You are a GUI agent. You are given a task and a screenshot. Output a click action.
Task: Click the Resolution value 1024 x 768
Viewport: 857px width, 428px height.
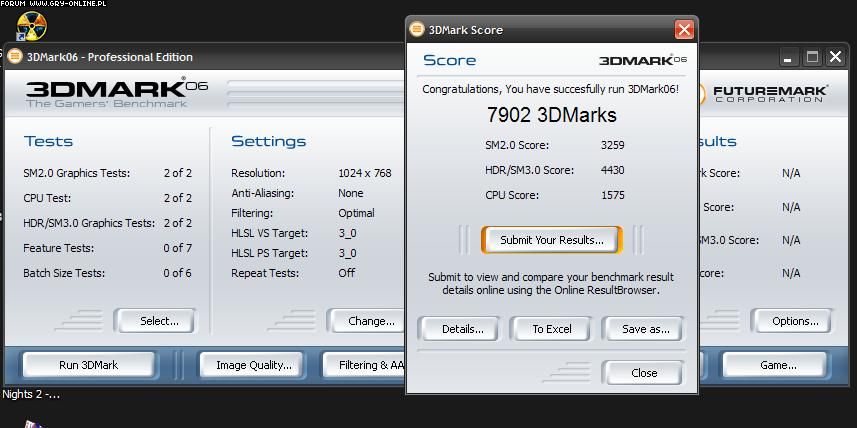pos(365,173)
